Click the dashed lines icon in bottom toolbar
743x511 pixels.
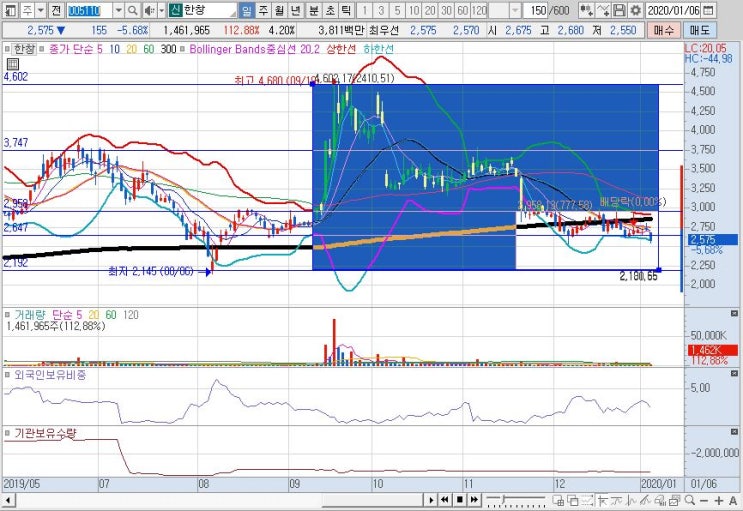point(587,500)
